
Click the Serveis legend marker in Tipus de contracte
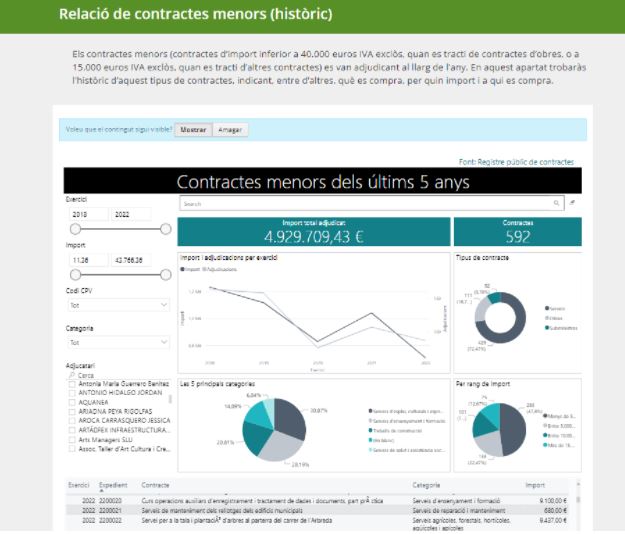[x=547, y=308]
